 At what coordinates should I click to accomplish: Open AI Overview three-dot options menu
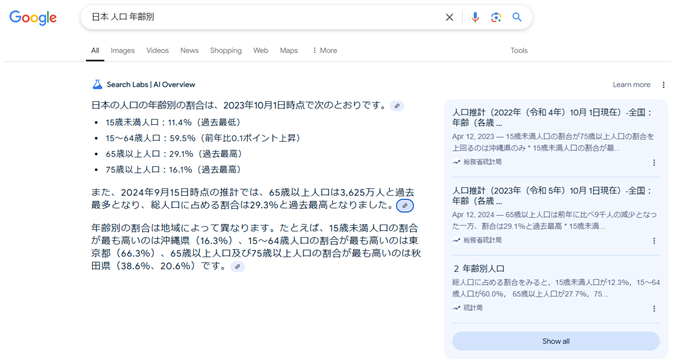pos(664,85)
